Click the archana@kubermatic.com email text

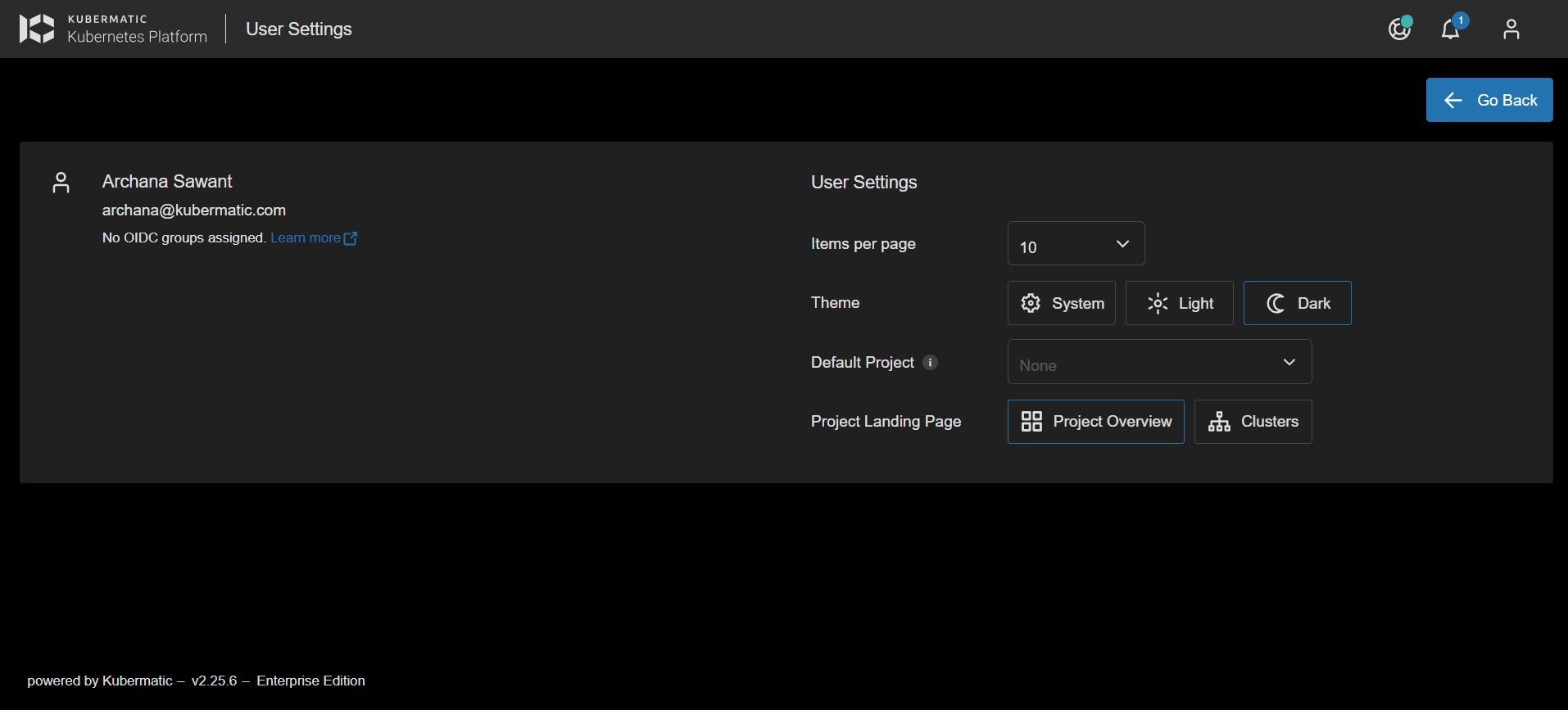[x=193, y=210]
